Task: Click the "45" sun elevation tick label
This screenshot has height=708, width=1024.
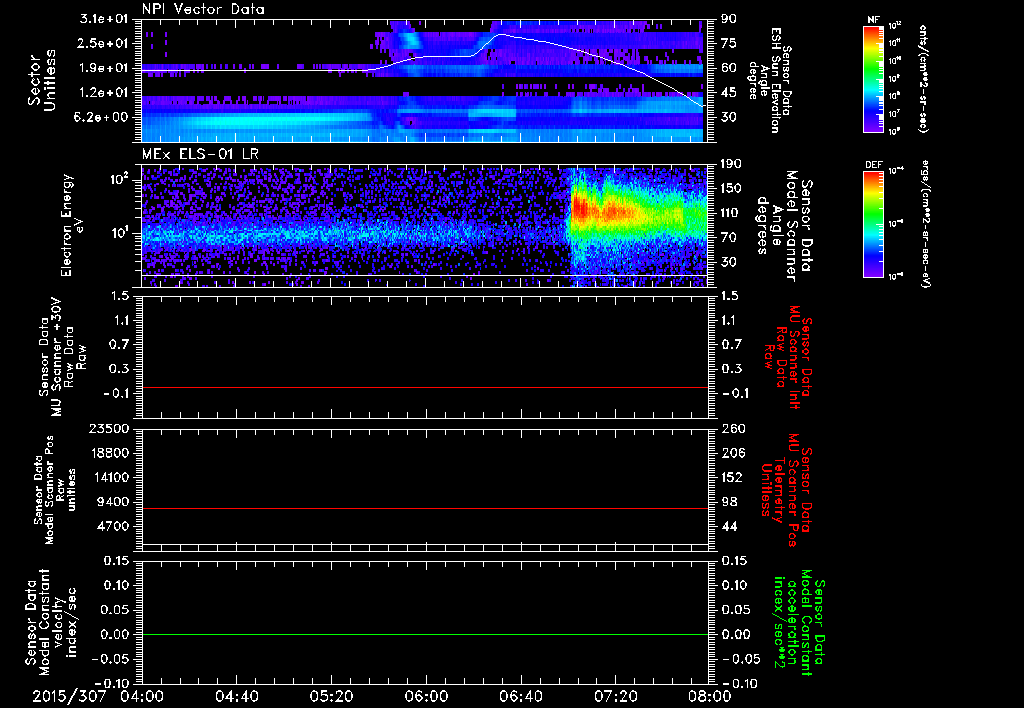Action: click(729, 93)
